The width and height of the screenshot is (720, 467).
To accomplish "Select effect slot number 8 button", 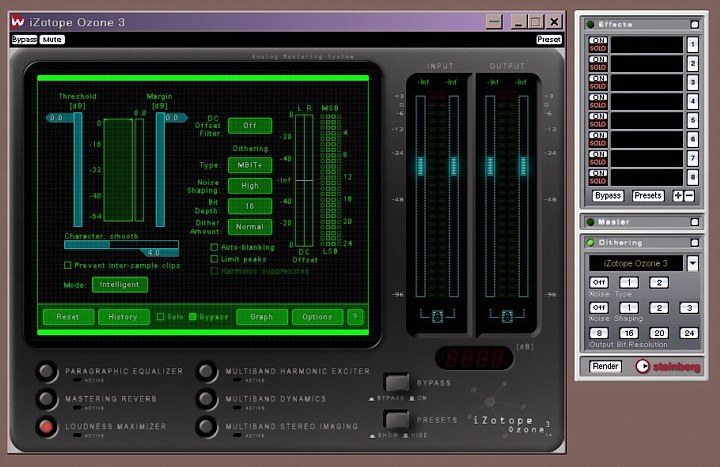I will (692, 177).
